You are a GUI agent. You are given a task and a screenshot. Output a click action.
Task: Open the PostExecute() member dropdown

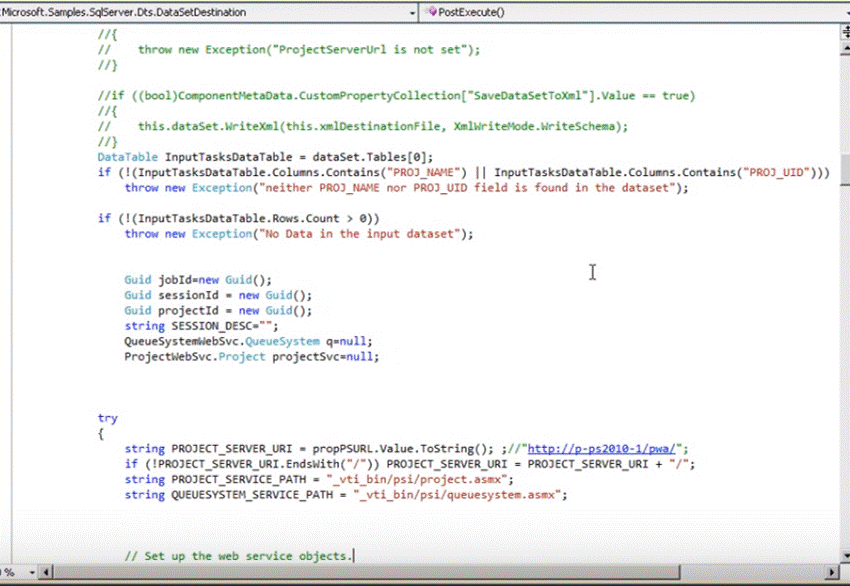point(634,12)
